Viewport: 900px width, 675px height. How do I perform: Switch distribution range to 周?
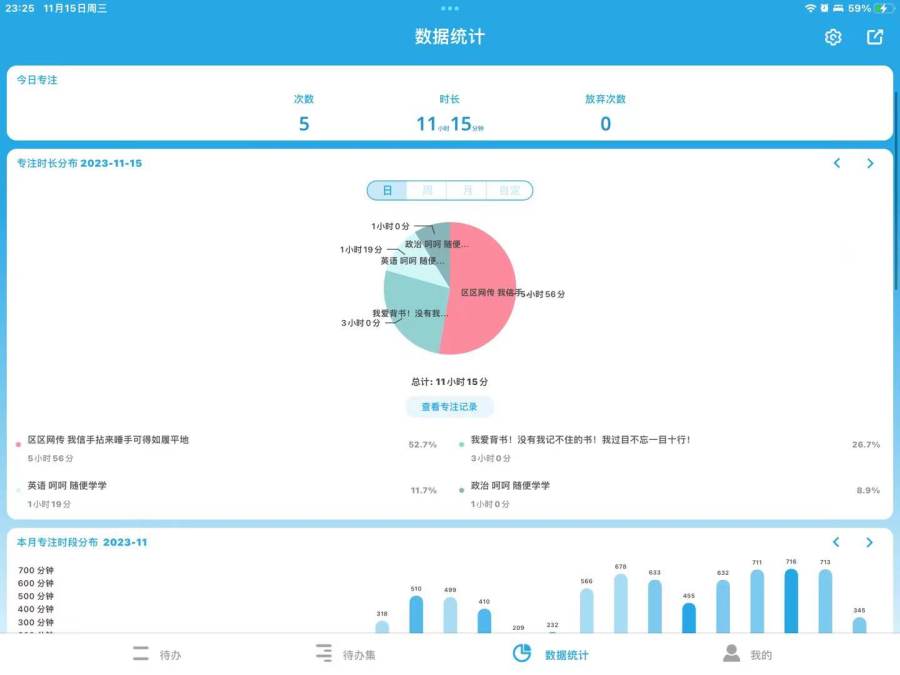coord(427,190)
